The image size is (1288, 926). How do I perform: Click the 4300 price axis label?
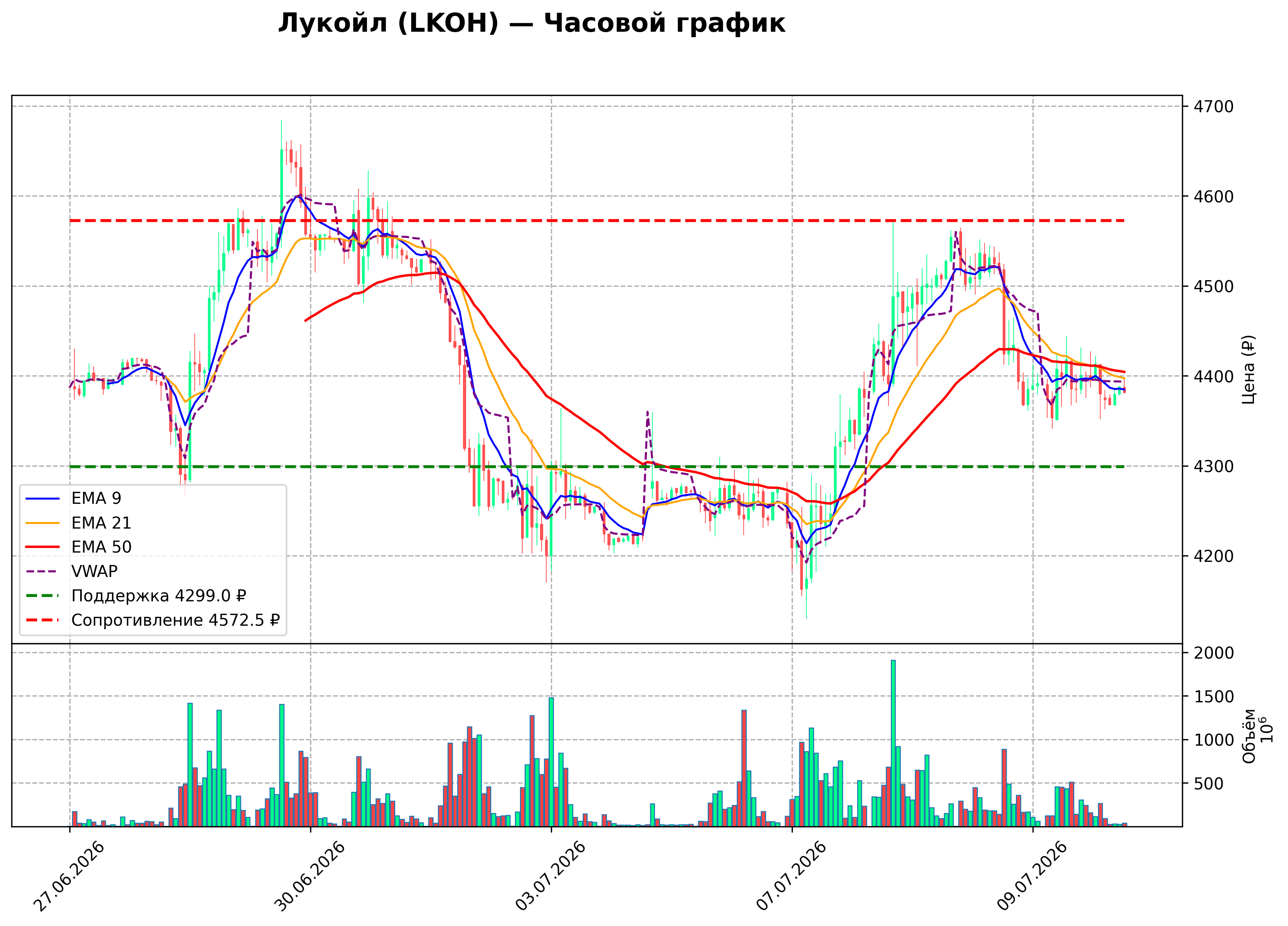tap(1214, 467)
